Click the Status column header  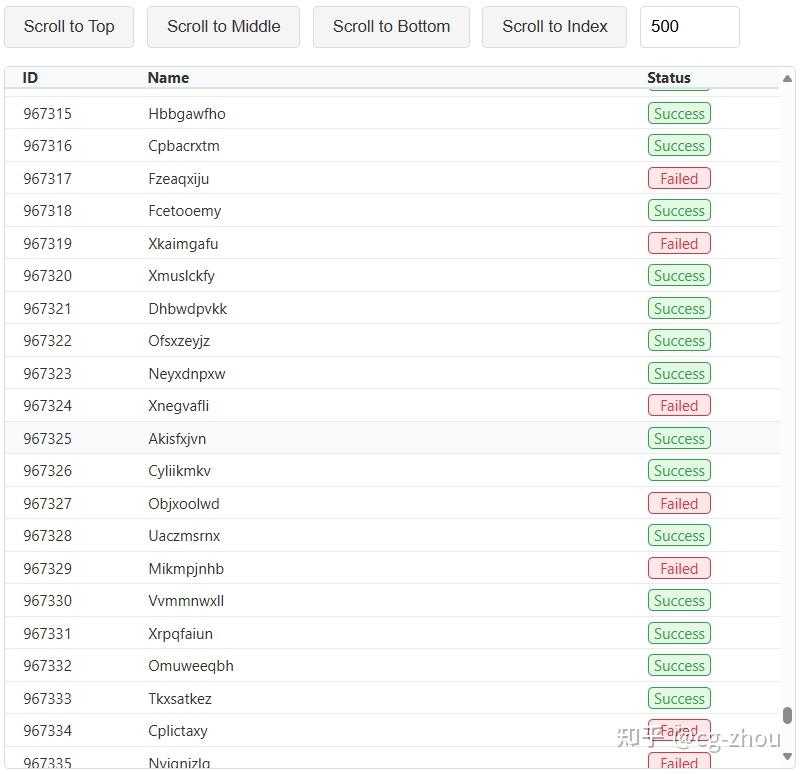coord(668,78)
